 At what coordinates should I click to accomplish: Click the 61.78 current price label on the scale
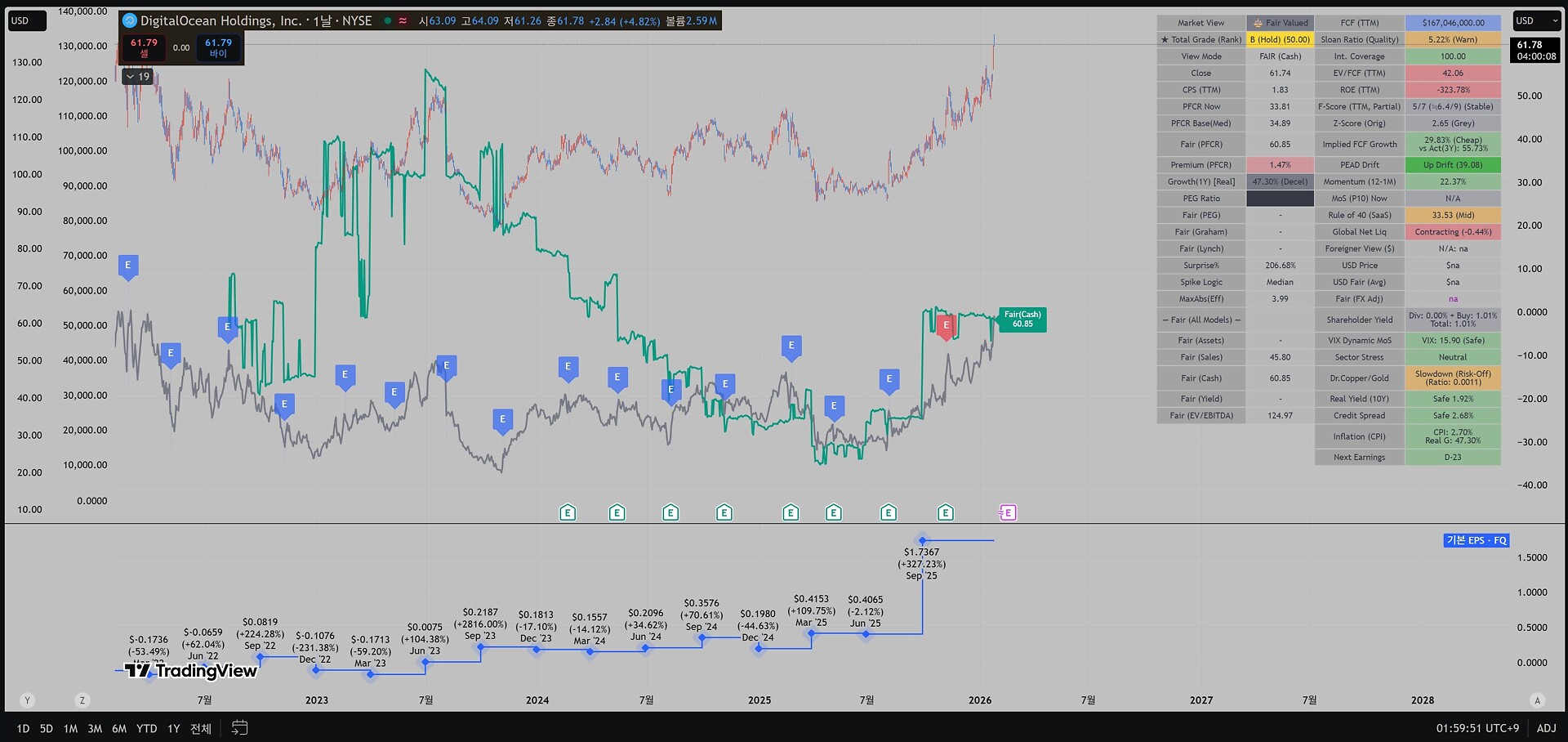(x=1536, y=51)
